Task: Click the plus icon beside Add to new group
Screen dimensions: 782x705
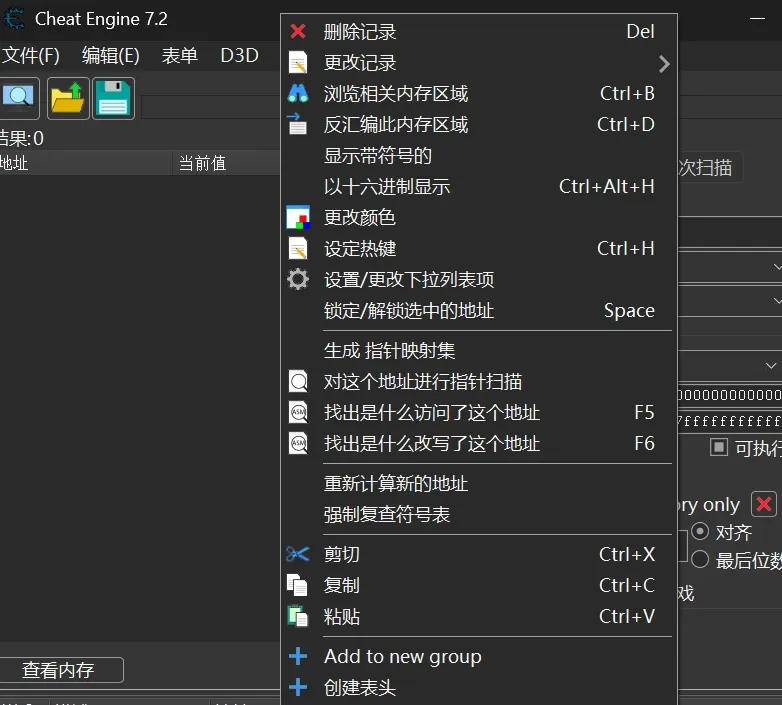Action: click(x=298, y=656)
